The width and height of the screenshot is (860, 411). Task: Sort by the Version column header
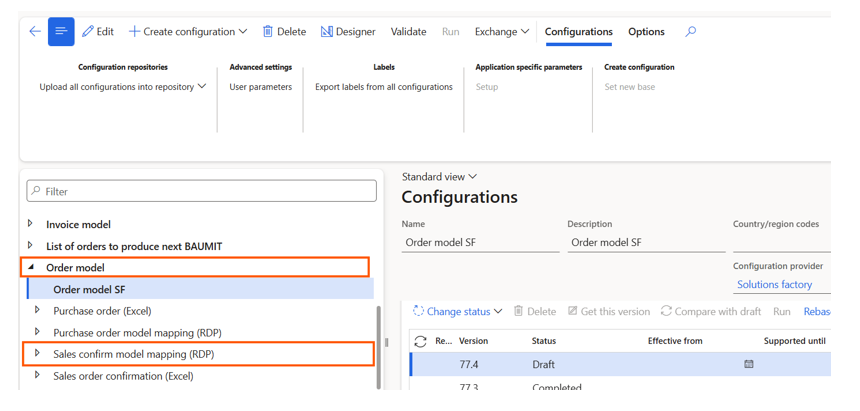pos(473,341)
